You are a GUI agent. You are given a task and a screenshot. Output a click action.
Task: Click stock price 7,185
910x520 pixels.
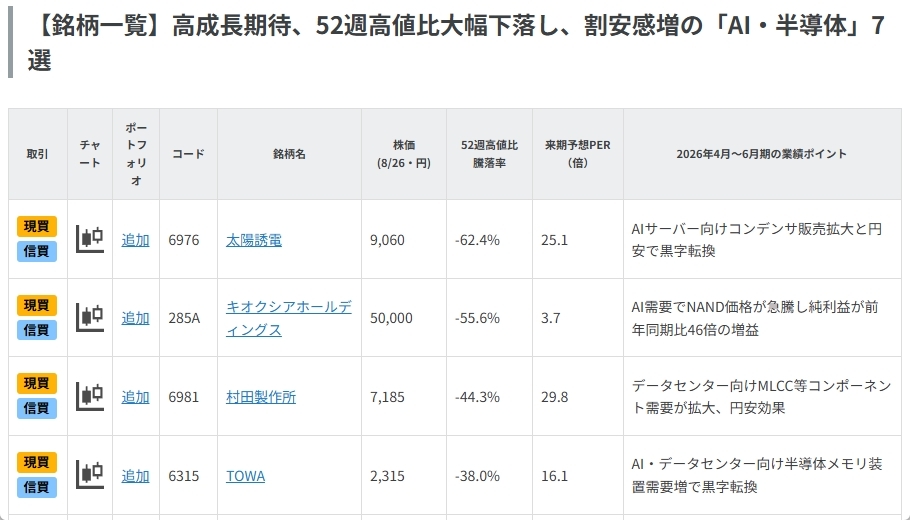click(387, 397)
